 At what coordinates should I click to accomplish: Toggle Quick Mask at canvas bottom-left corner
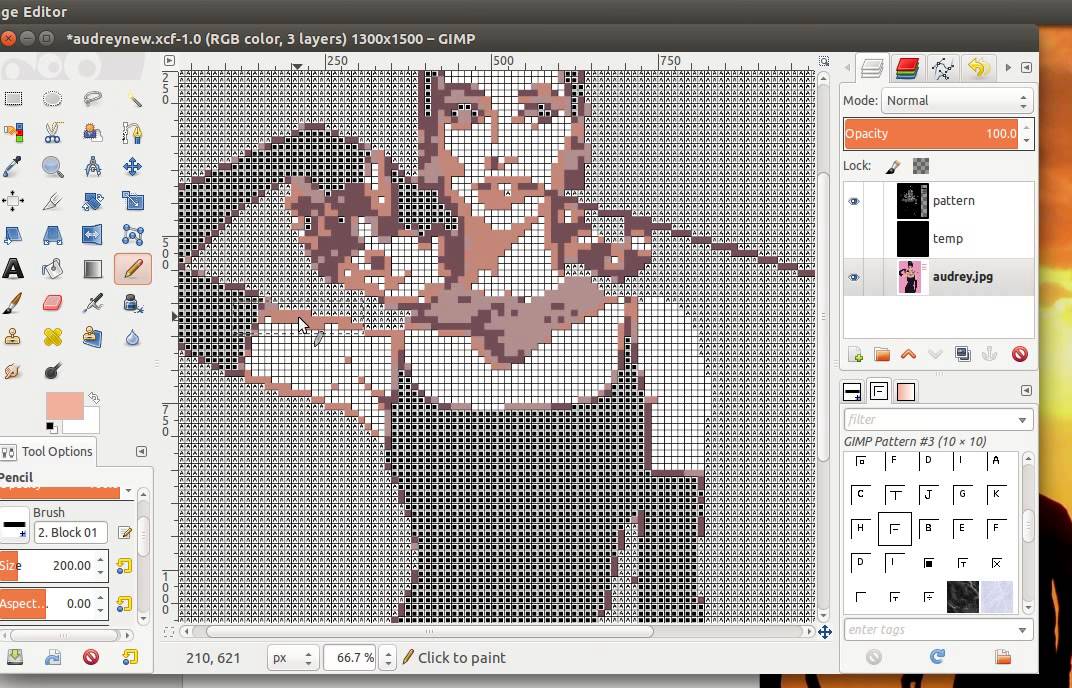click(169, 631)
